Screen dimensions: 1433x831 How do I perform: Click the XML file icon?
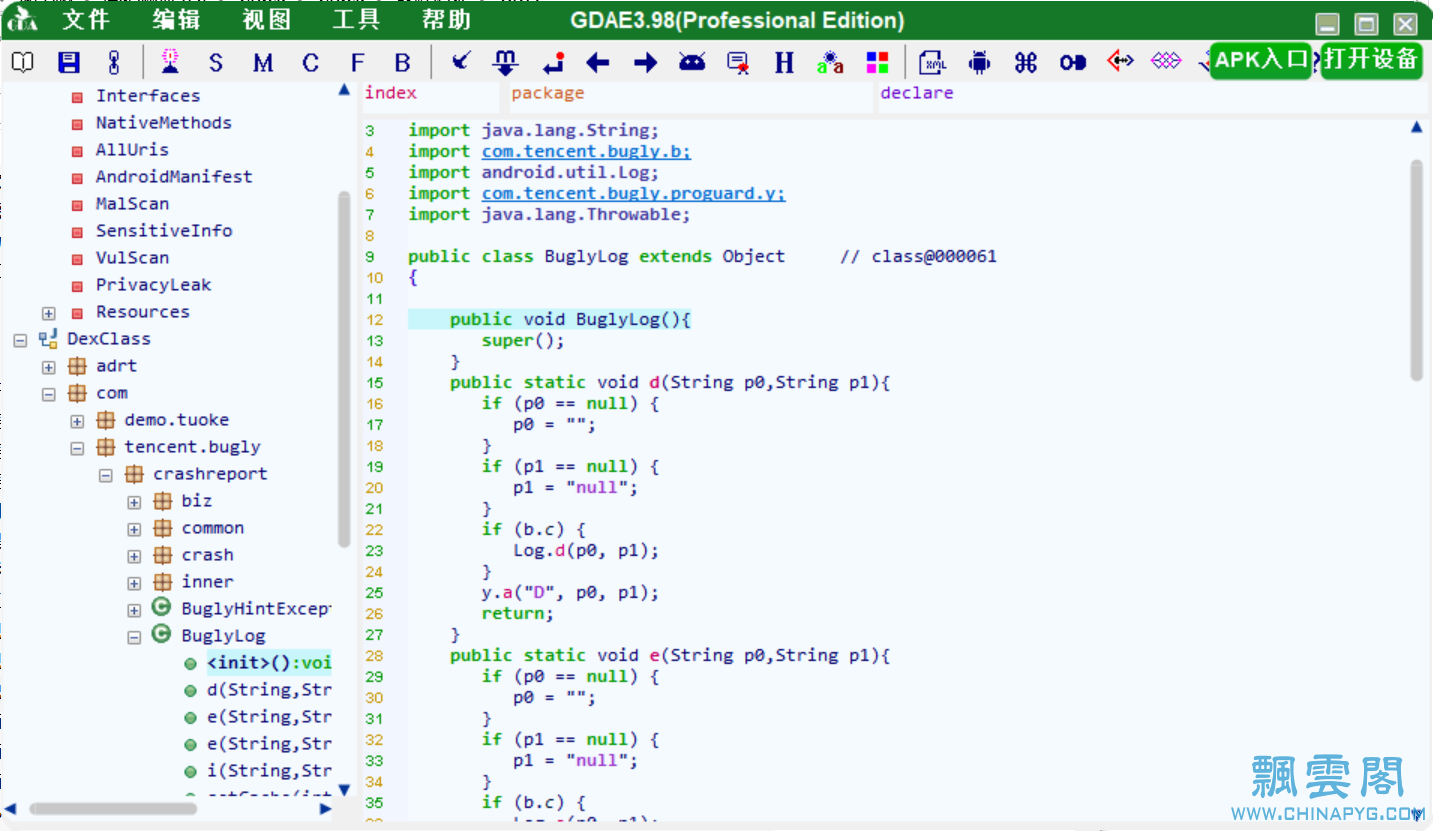(x=933, y=62)
